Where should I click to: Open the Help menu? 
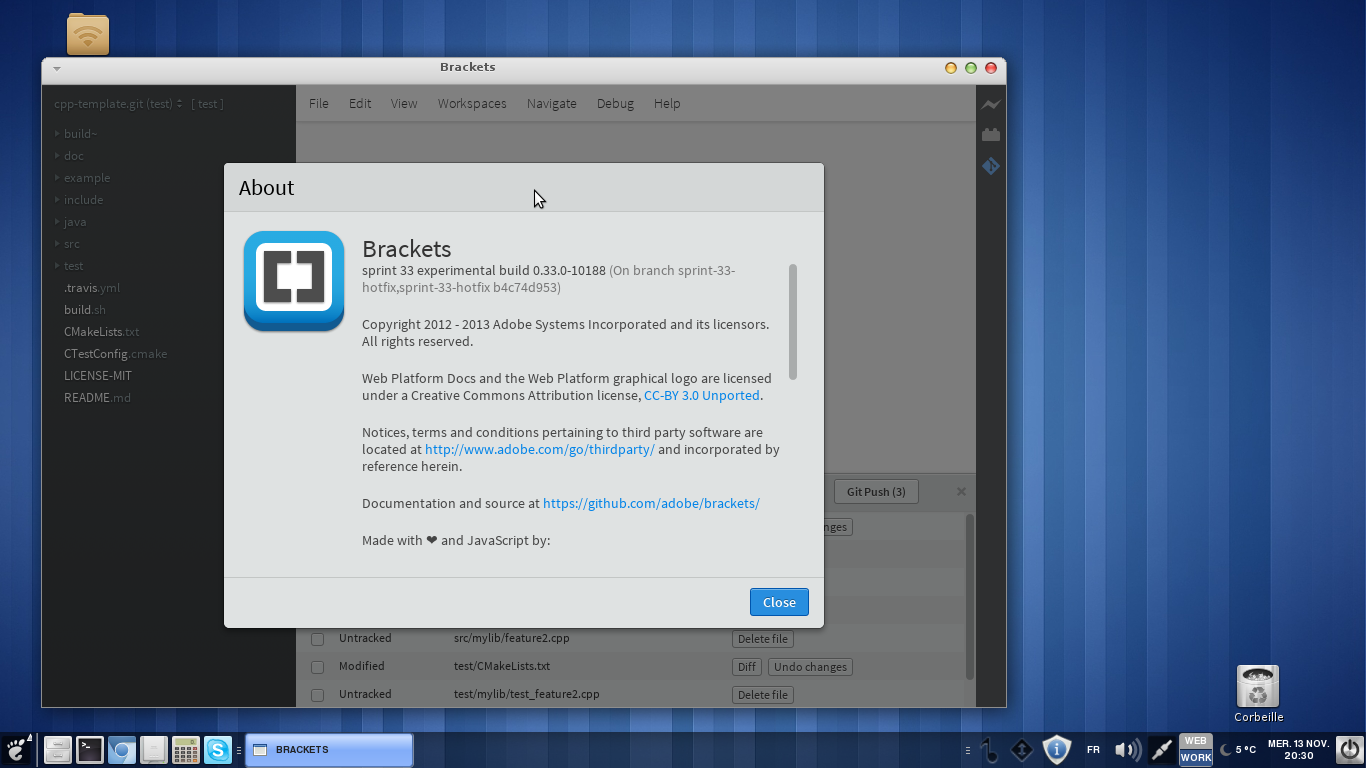click(x=667, y=103)
